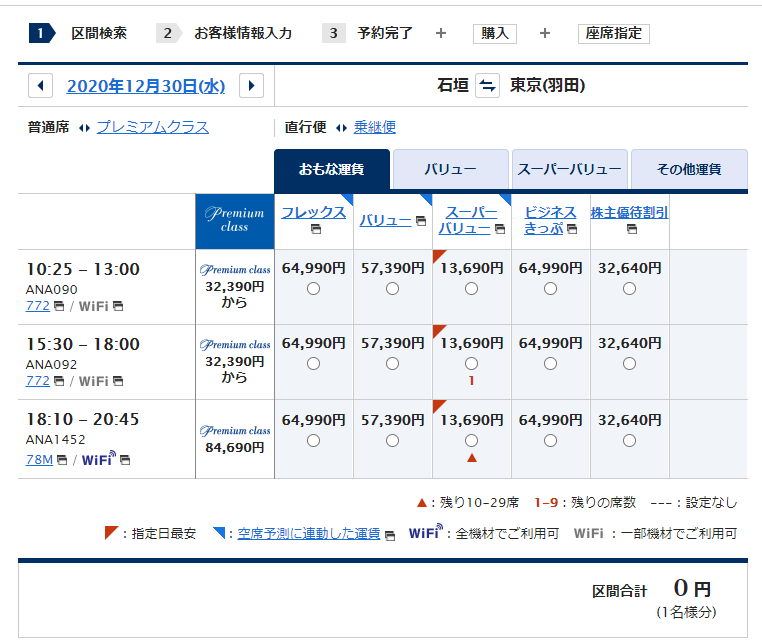Click the 購入 step button
Image resolution: width=762 pixels, height=644 pixels.
(495, 34)
